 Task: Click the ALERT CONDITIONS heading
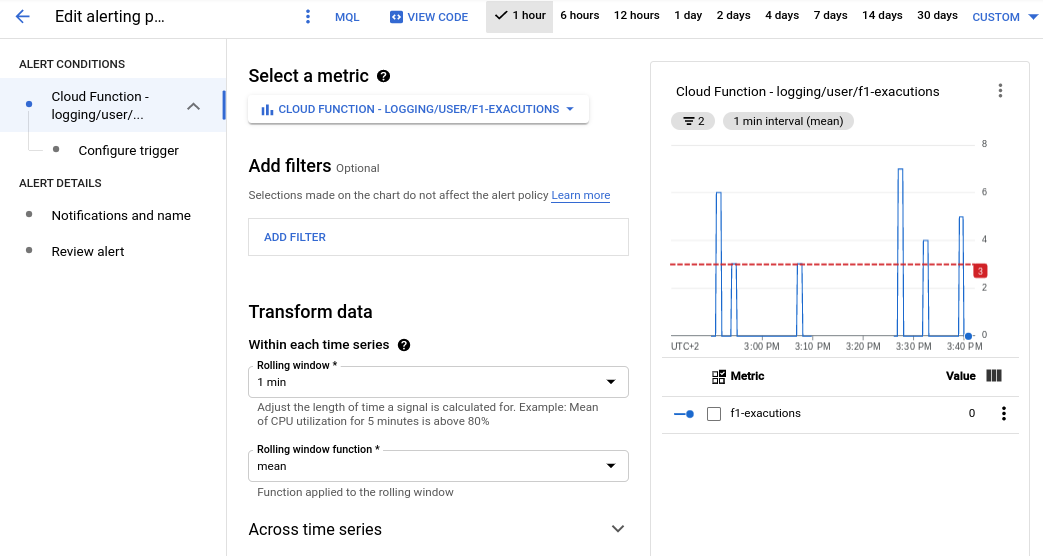[72, 64]
